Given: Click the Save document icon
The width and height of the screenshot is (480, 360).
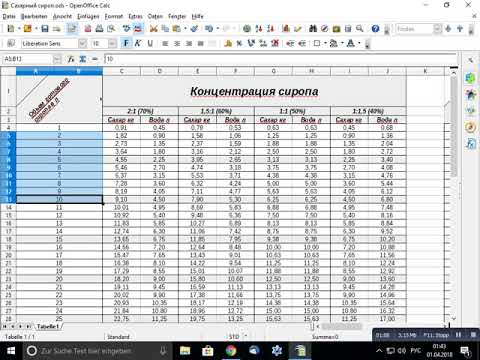Looking at the screenshot, I should [x=45, y=29].
